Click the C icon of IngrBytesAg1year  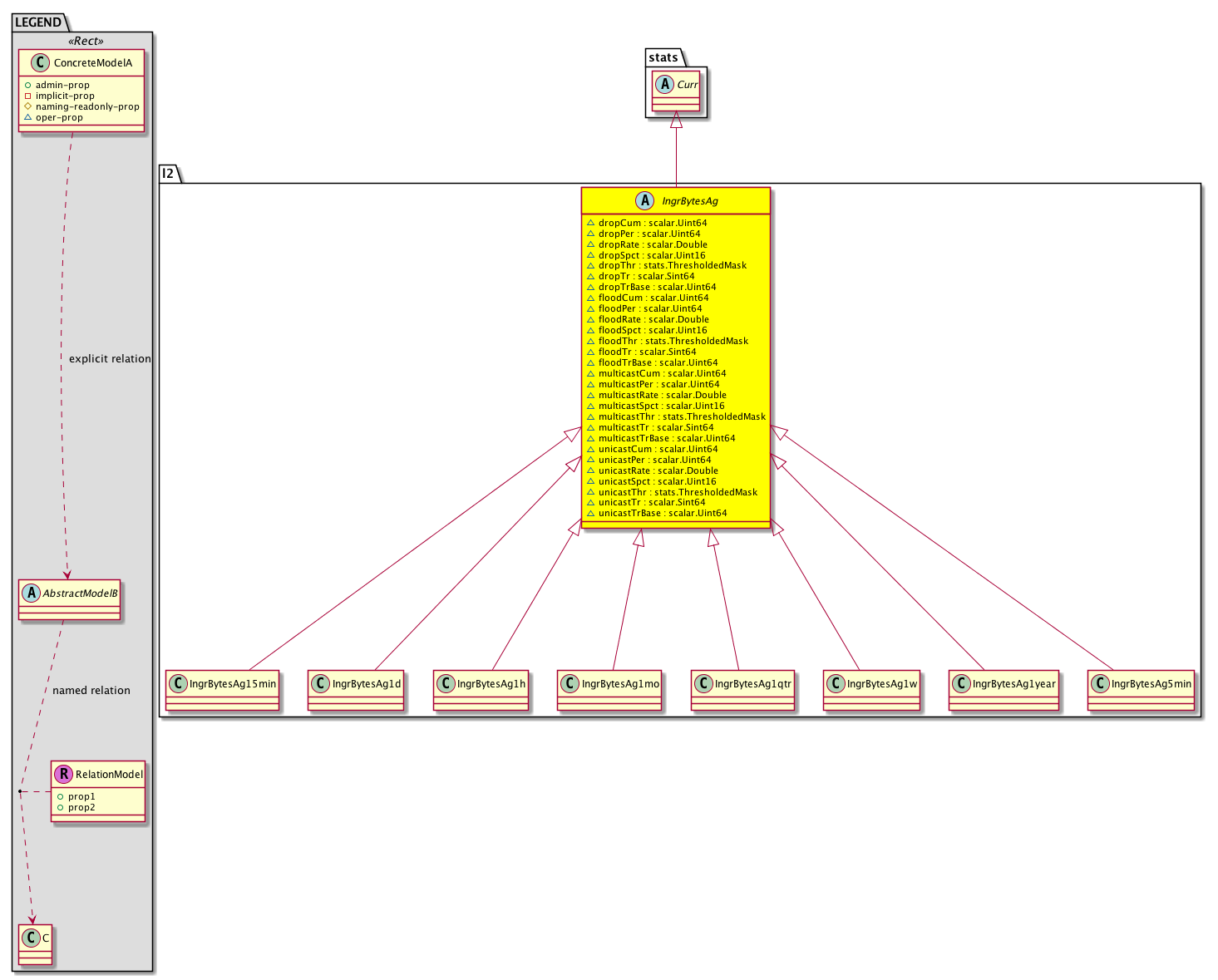tap(960, 683)
